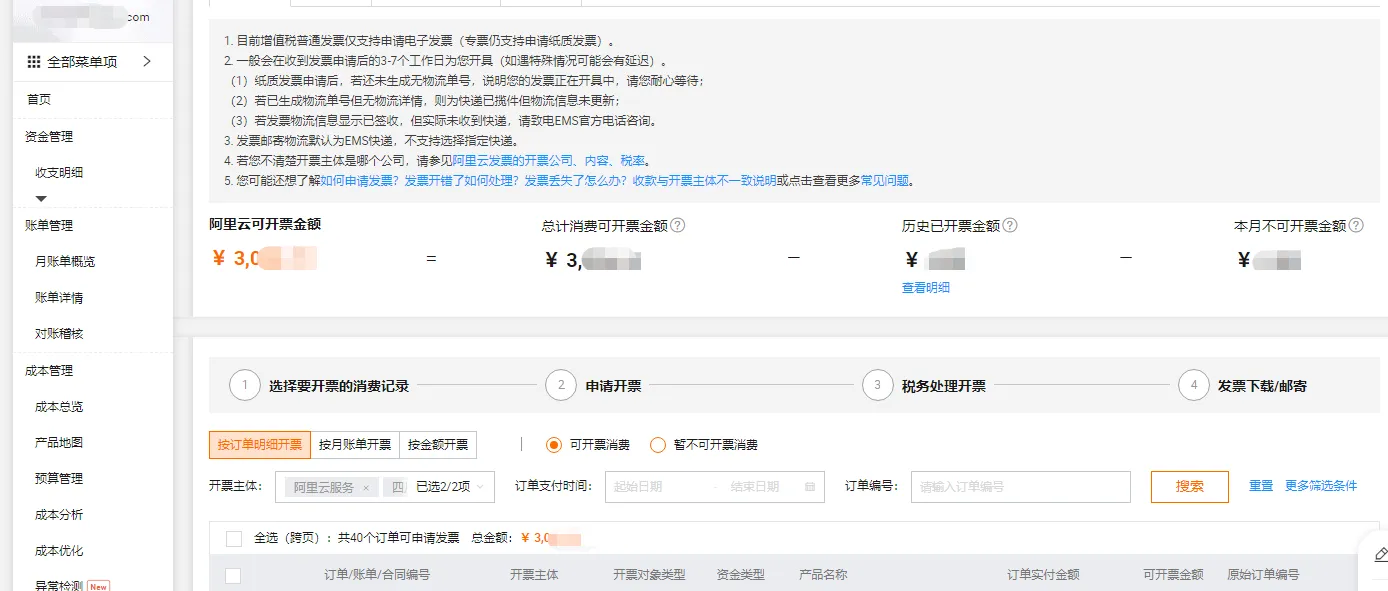Viewport: 1388px width, 591px height.
Task: Click the grid icon beside 全部菜单项
Action: [32, 60]
